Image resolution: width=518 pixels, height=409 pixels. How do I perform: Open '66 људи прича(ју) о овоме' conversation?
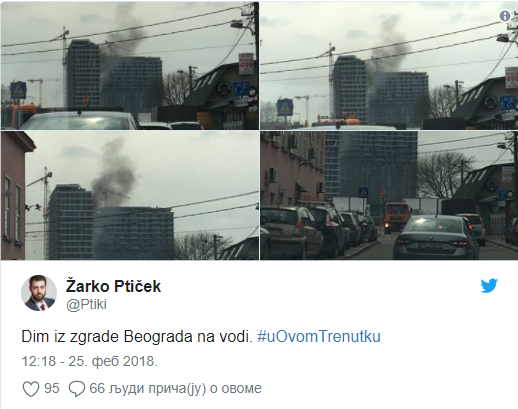[x=175, y=388]
